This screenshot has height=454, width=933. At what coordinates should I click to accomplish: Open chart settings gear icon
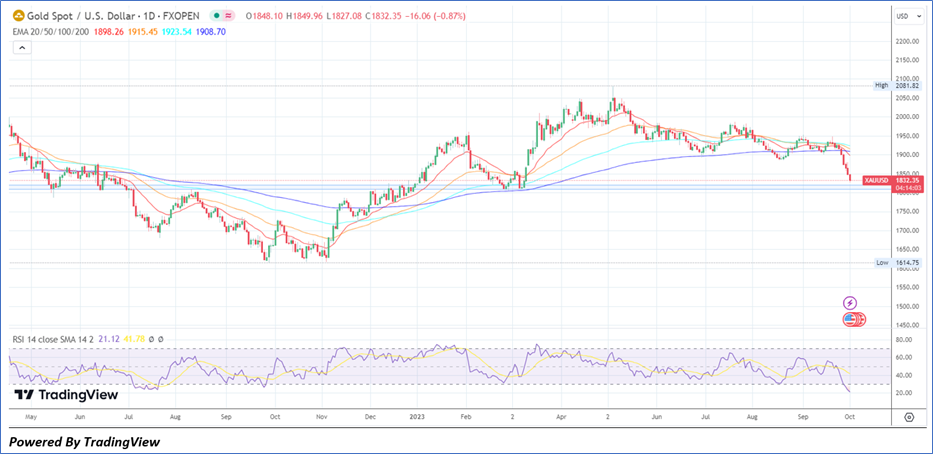click(909, 417)
